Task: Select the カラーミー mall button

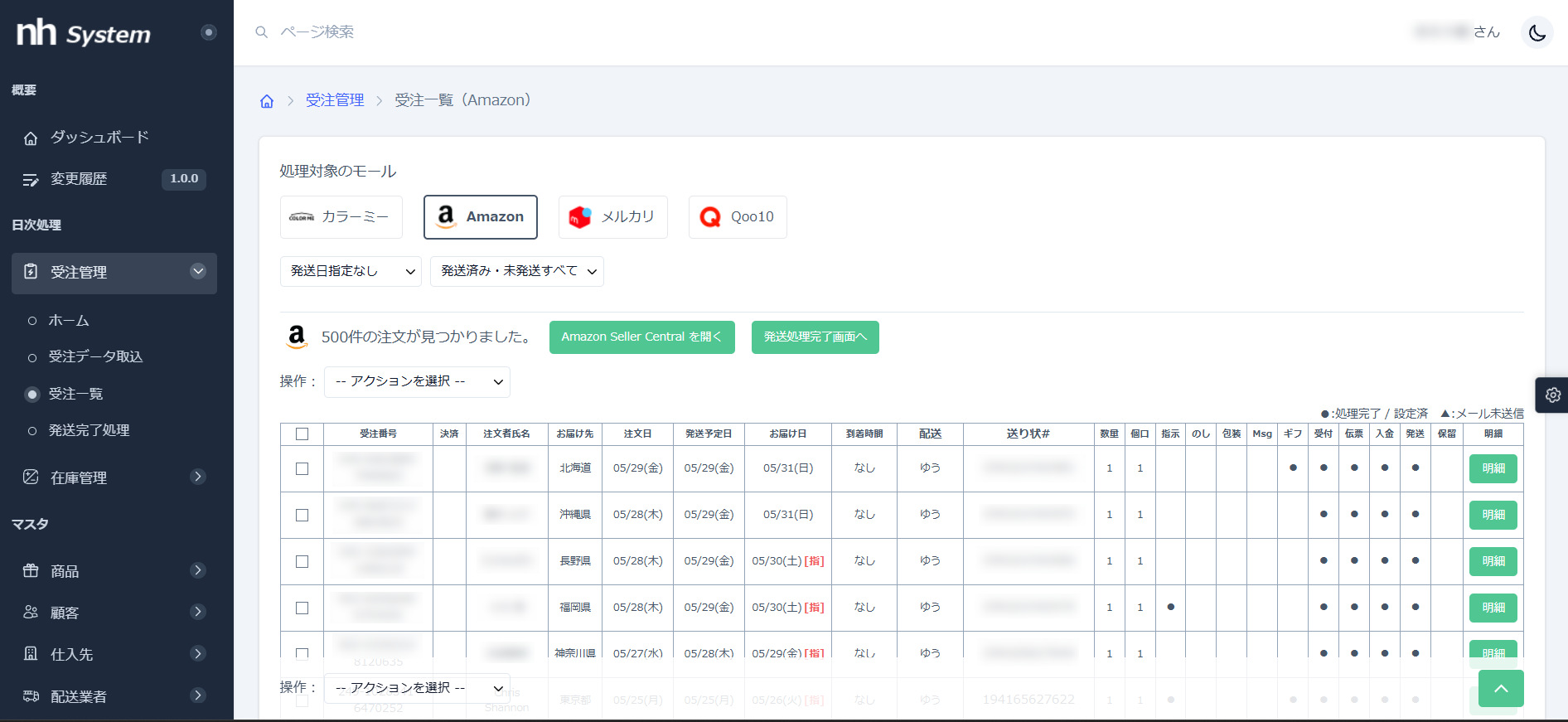Action: [341, 217]
